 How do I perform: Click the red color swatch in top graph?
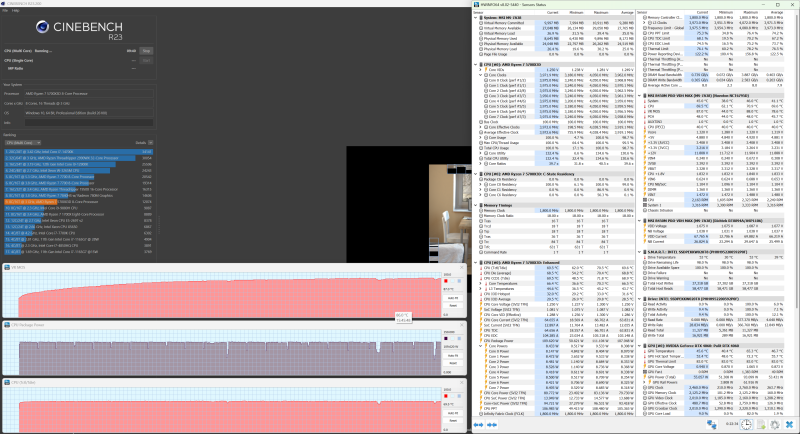tap(444, 283)
